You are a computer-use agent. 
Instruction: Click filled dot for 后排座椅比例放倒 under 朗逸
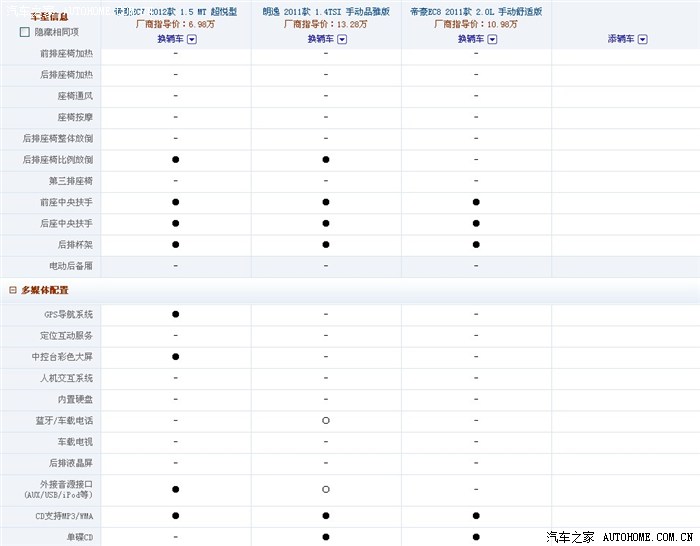tap(326, 159)
